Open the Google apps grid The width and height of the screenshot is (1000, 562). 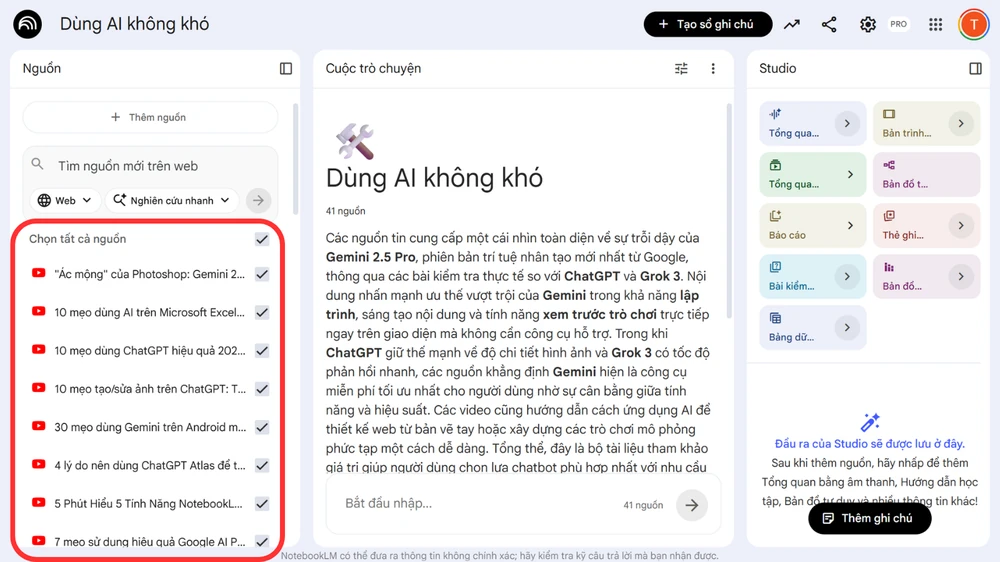click(935, 25)
